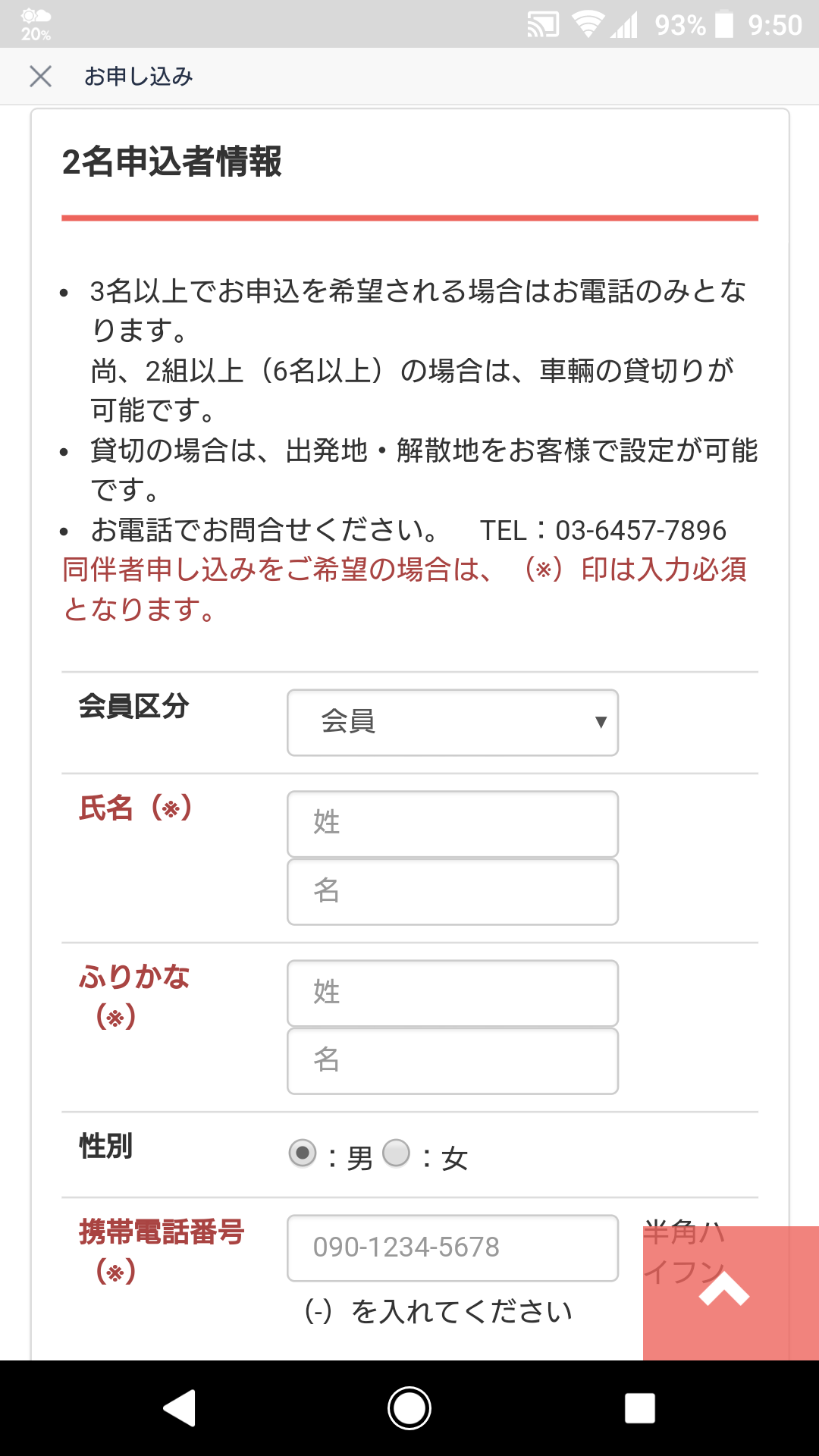Focus the 氏名 姓 input field
The width and height of the screenshot is (819, 1456).
[x=453, y=824]
